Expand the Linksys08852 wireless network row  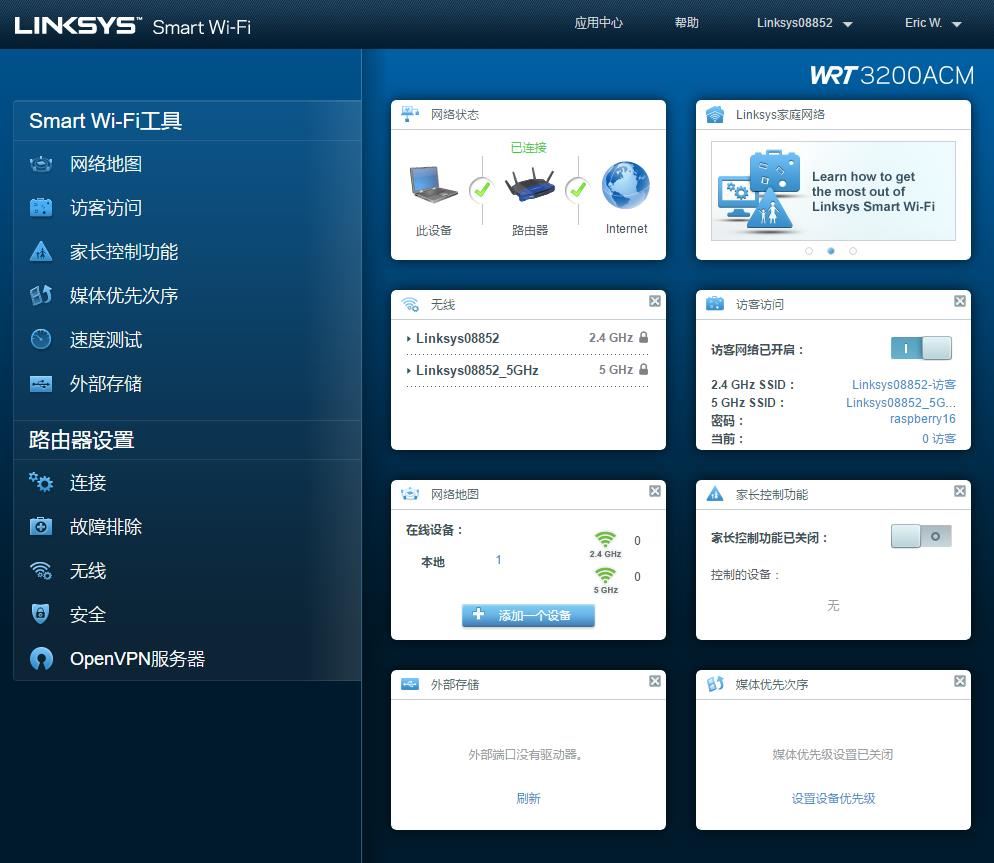[527, 338]
